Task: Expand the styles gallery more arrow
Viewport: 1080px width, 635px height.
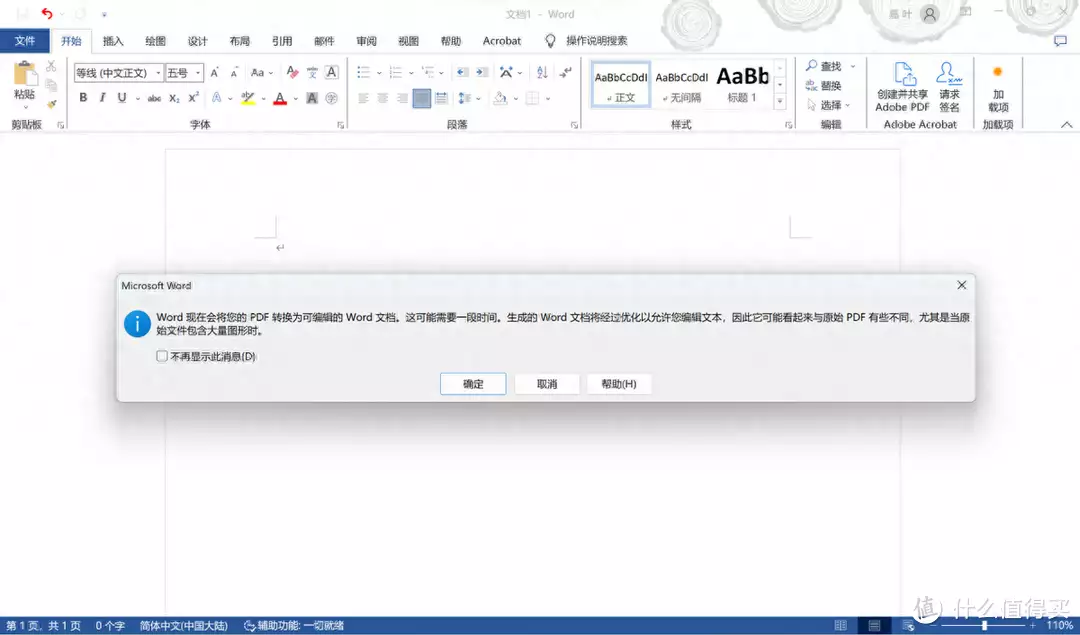Action: coord(780,102)
